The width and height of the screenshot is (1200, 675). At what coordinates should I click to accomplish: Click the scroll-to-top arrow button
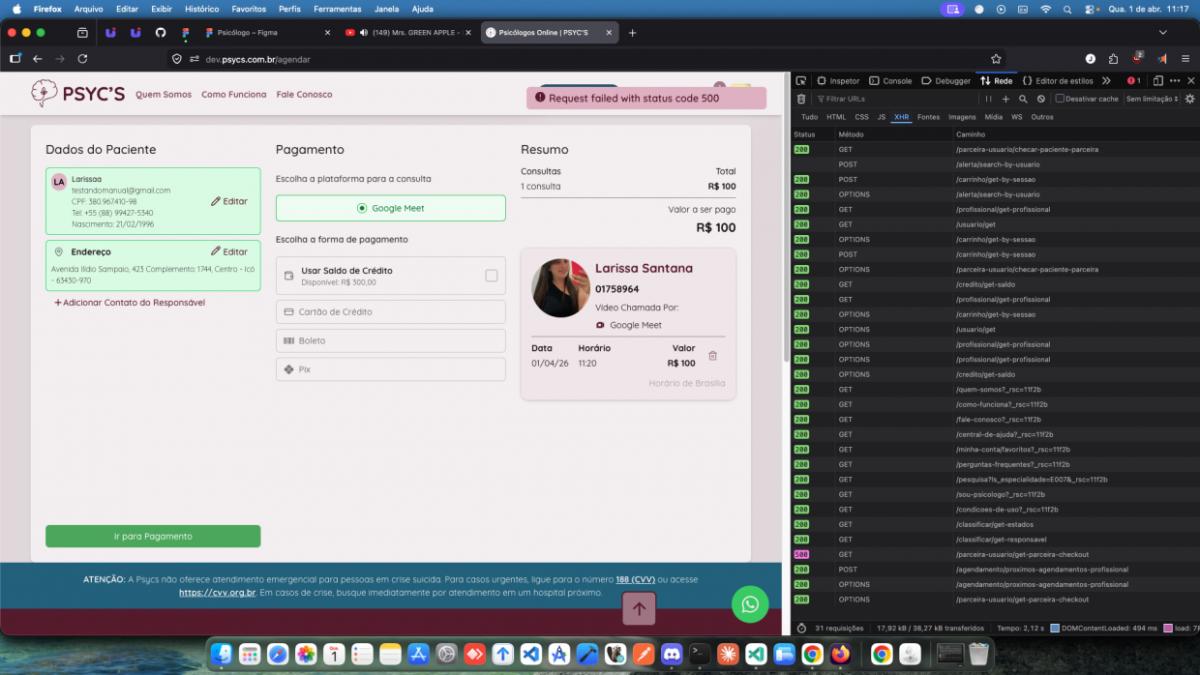tap(639, 608)
